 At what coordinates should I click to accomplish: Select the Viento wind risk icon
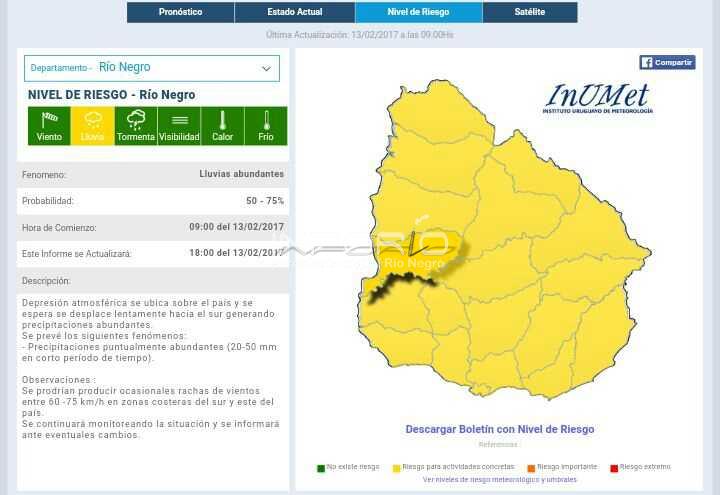pos(49,126)
